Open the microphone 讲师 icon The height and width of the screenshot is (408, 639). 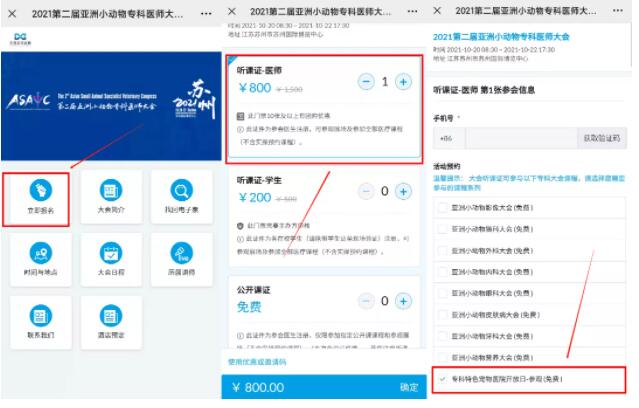181,253
